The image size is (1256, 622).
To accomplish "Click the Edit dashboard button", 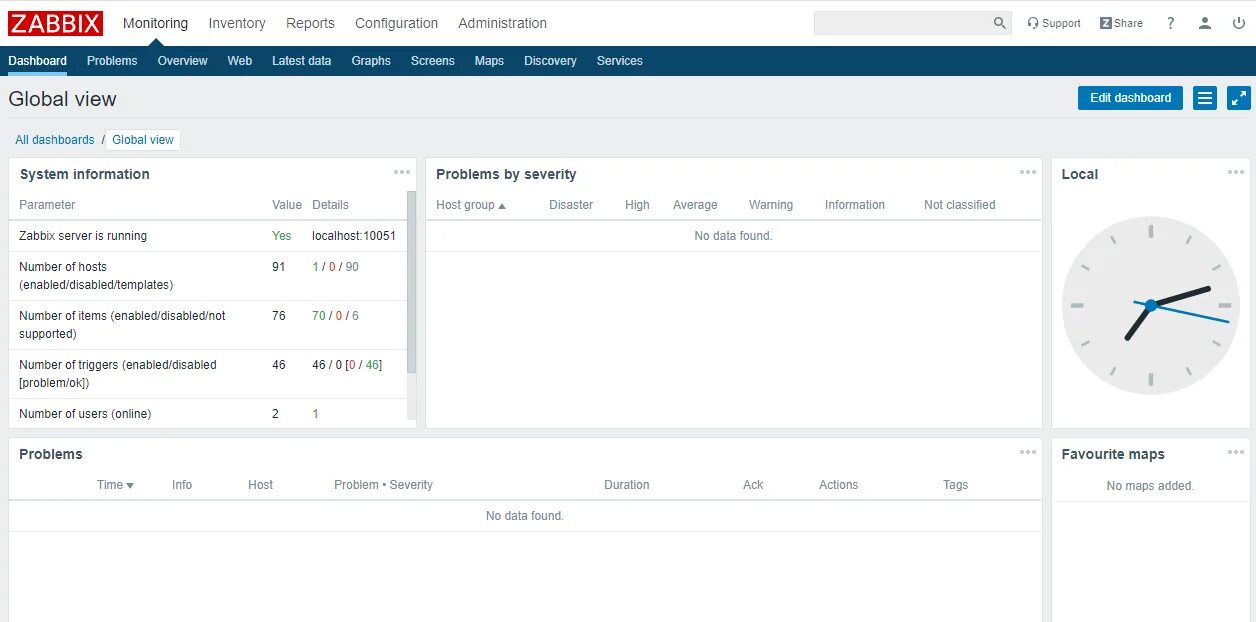I will tap(1130, 98).
